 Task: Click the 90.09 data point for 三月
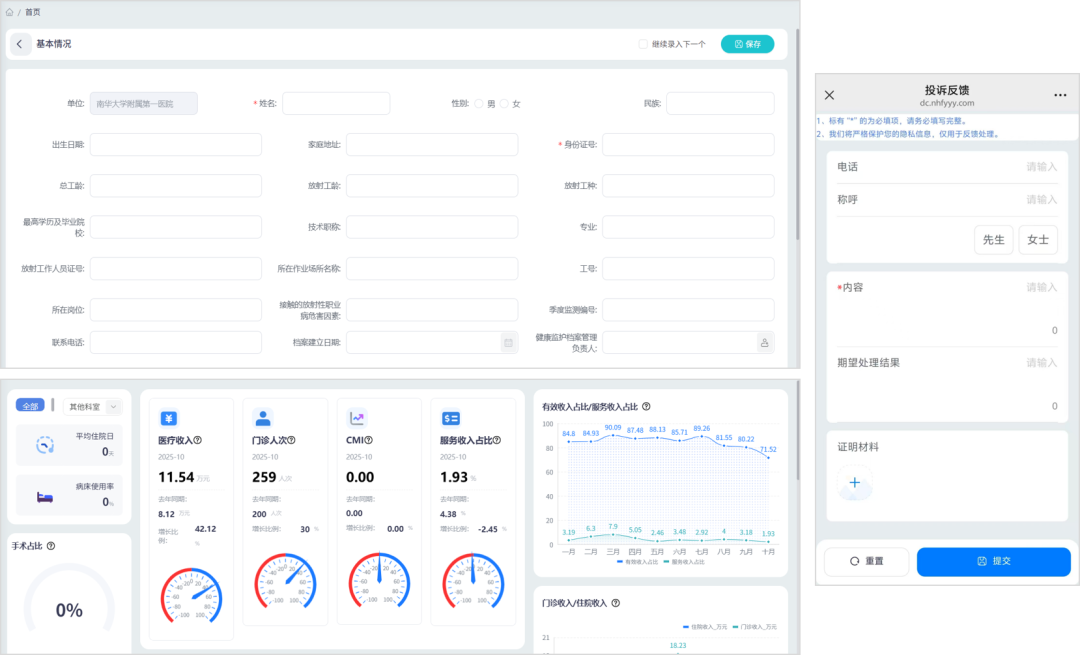point(613,435)
